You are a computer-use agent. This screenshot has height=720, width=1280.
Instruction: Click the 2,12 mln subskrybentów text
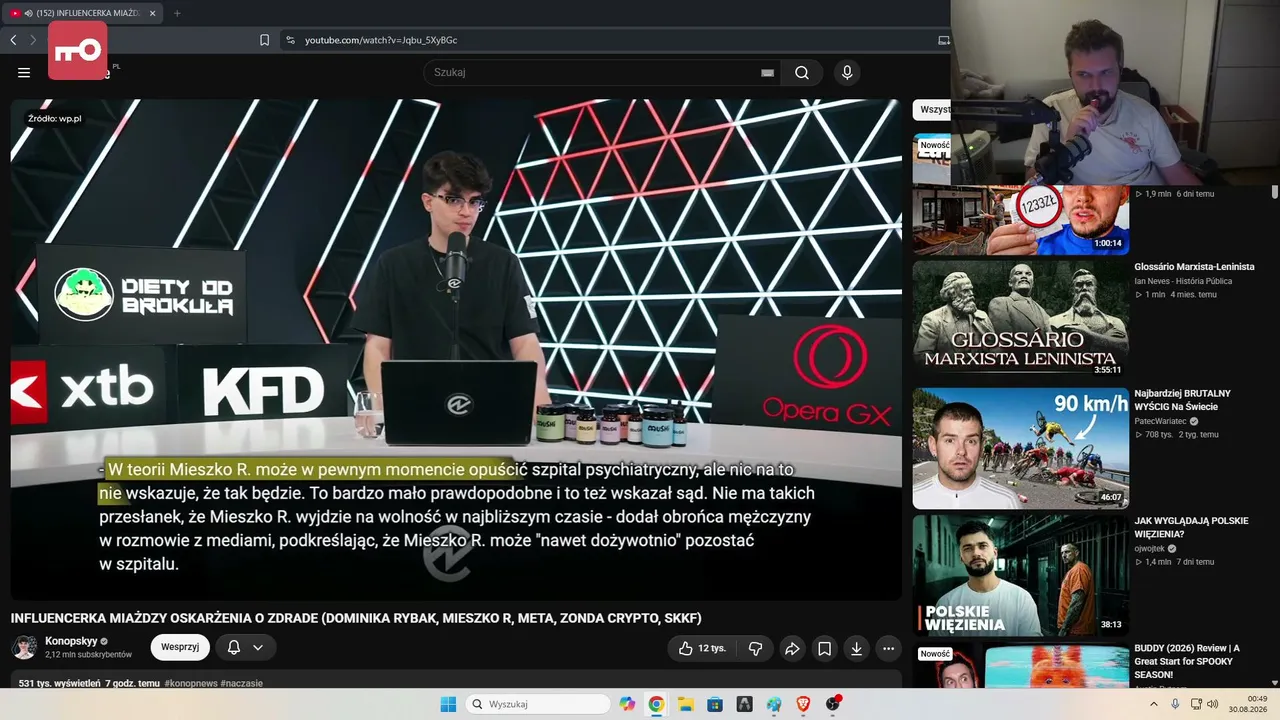click(88, 655)
